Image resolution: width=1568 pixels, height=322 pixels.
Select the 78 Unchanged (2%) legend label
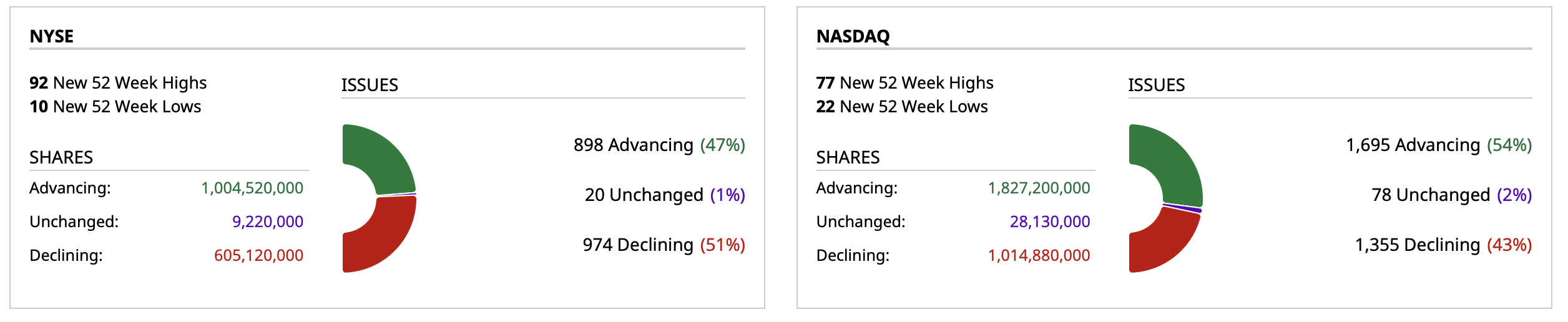(x=1451, y=195)
